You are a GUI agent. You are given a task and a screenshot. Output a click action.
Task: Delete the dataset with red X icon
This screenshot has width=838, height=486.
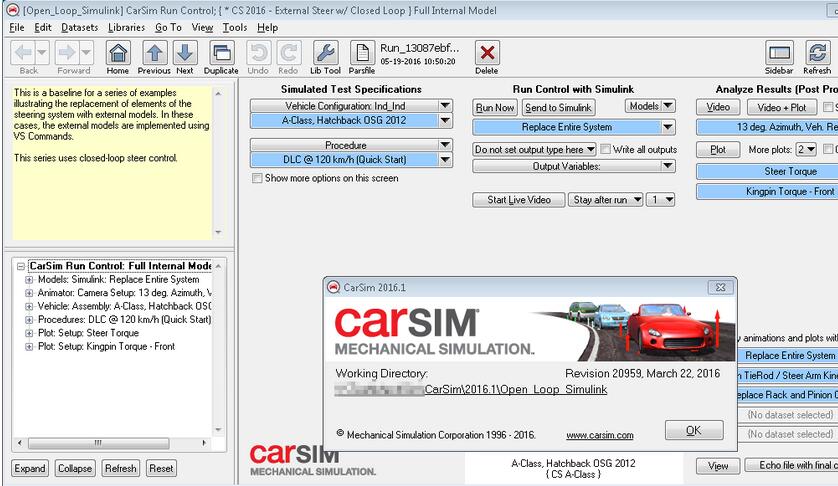487,53
